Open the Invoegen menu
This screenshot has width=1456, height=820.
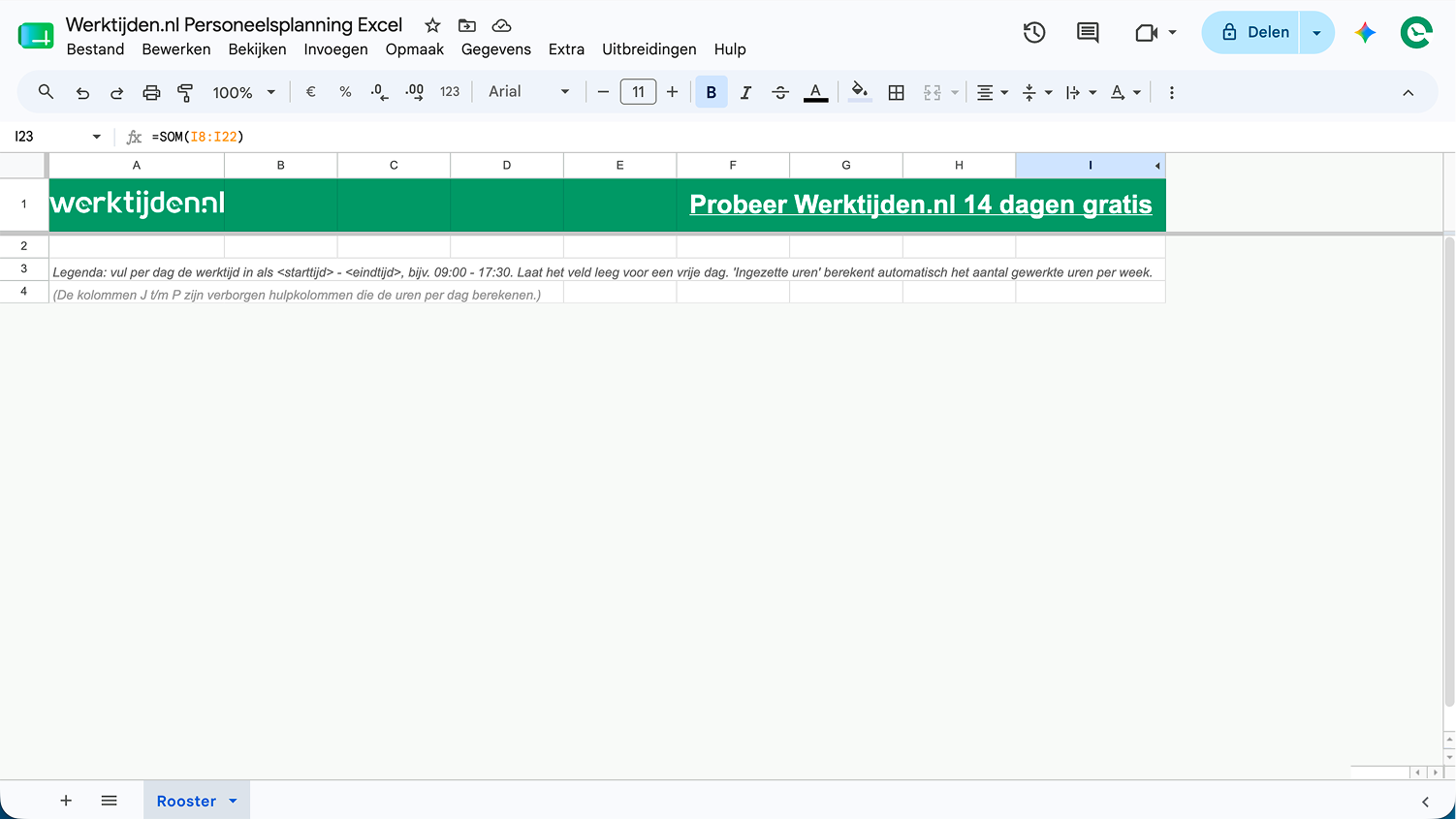pos(335,49)
